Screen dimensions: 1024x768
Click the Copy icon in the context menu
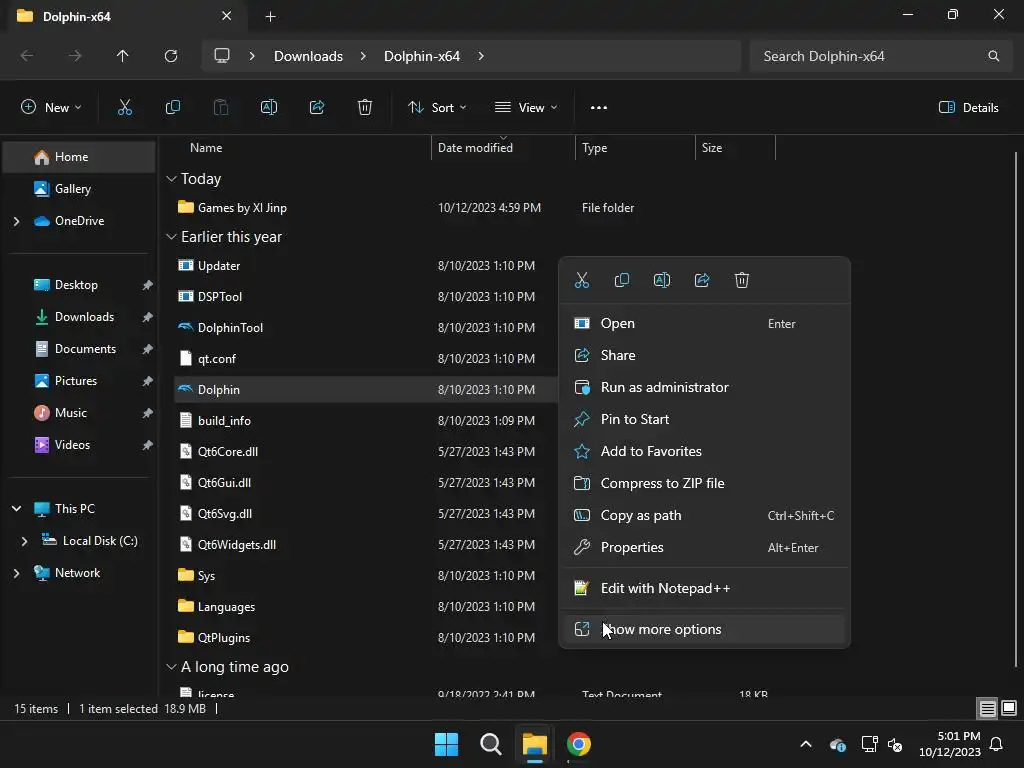coord(622,280)
